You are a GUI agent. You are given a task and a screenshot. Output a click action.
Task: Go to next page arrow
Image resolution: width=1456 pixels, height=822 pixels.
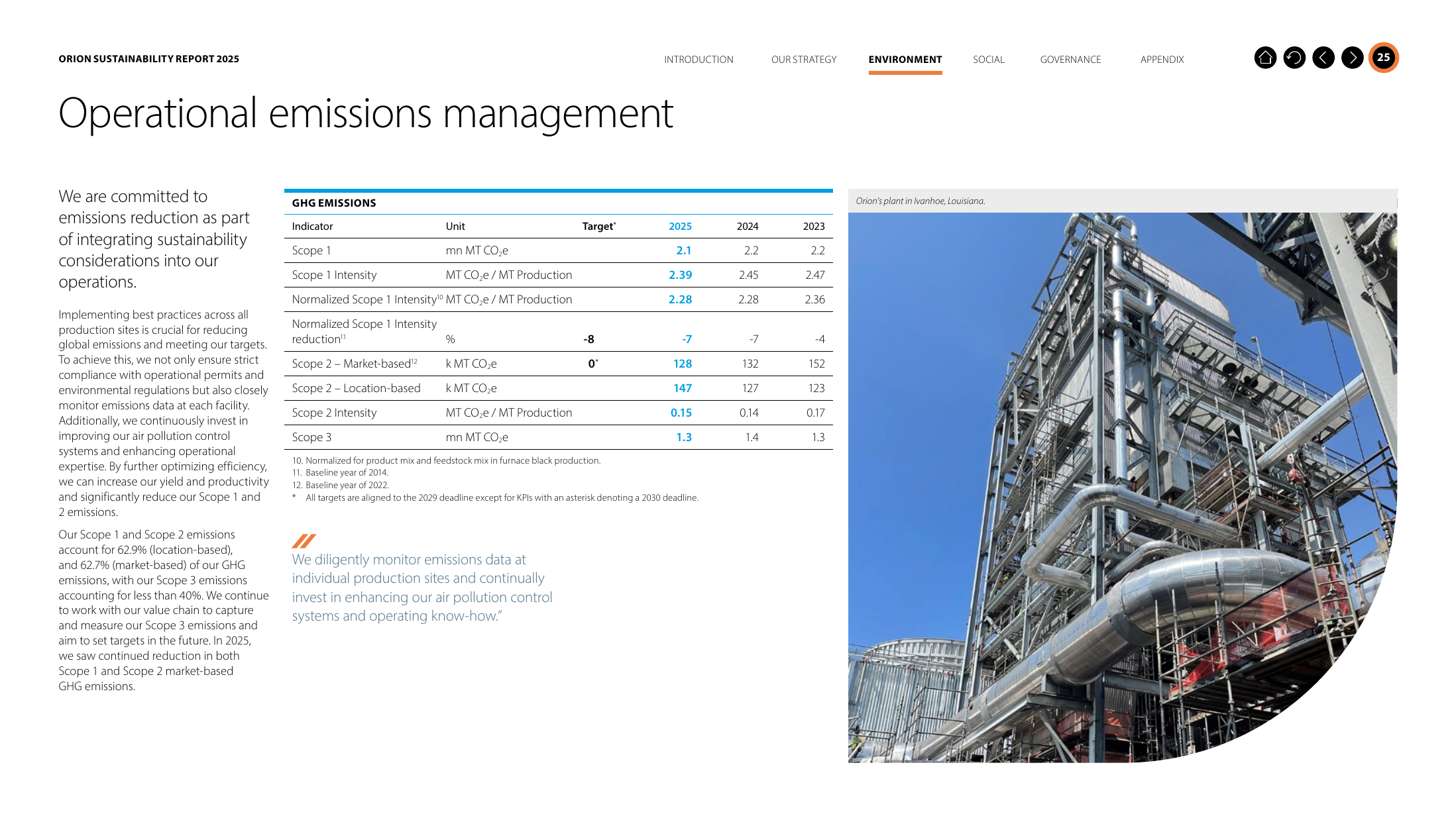(1353, 58)
